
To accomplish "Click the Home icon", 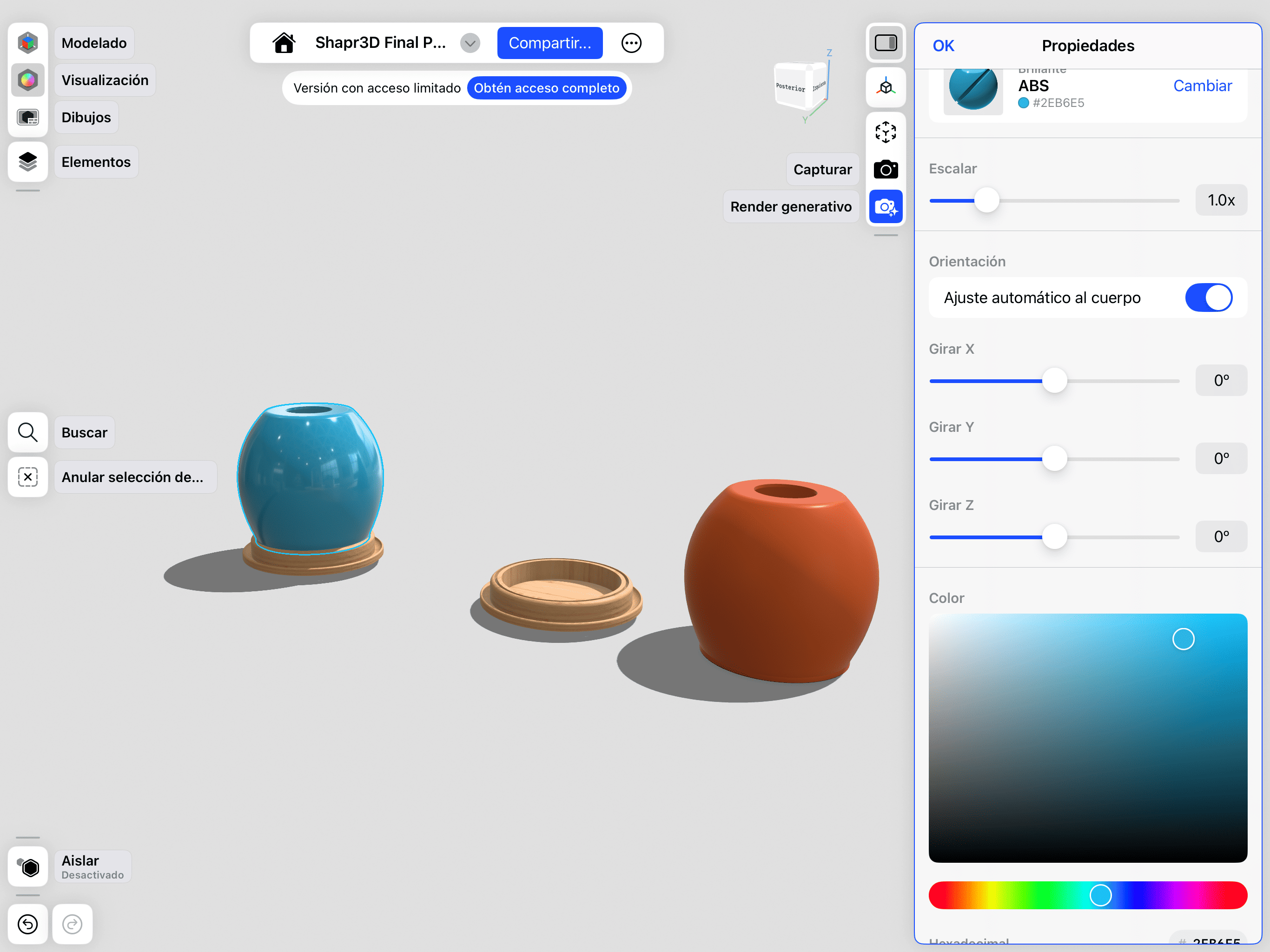I will pos(284,43).
